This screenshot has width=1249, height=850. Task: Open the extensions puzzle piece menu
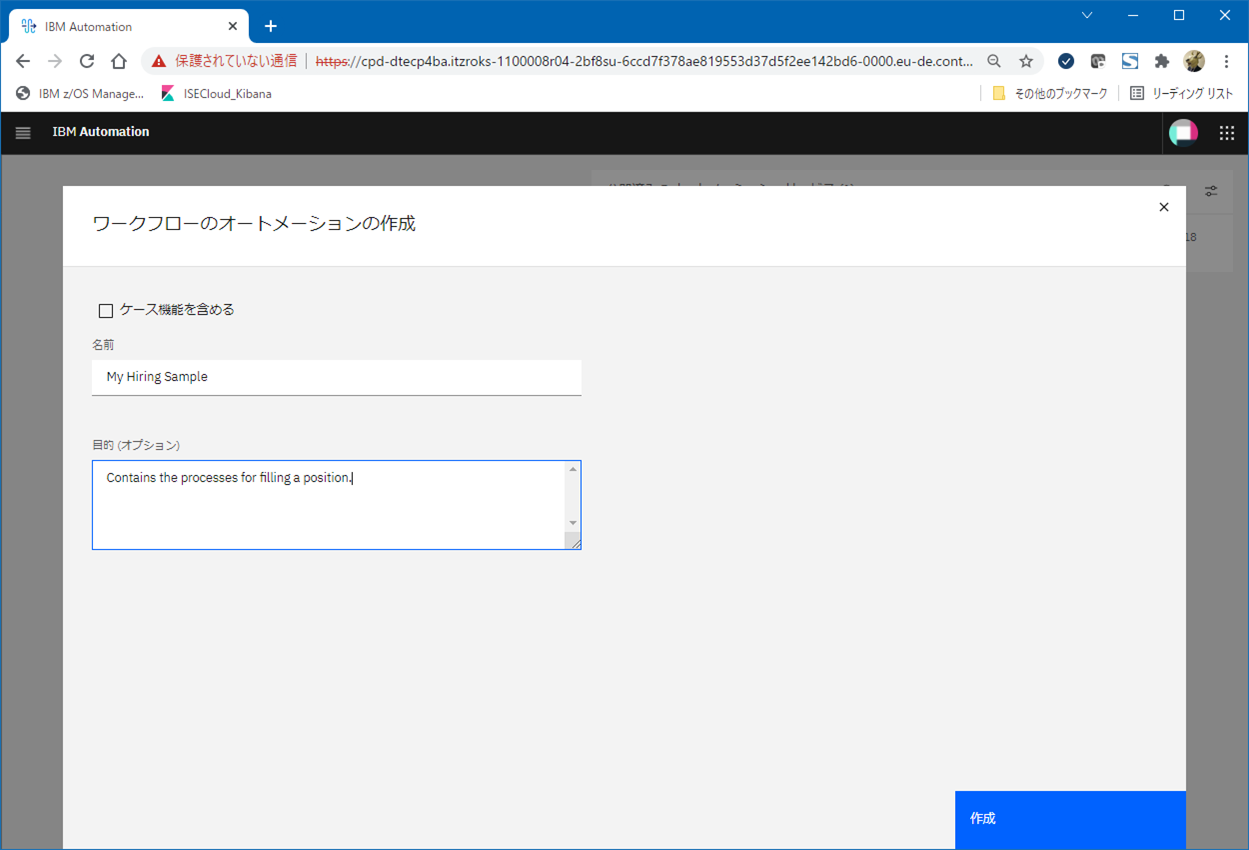[x=1162, y=61]
